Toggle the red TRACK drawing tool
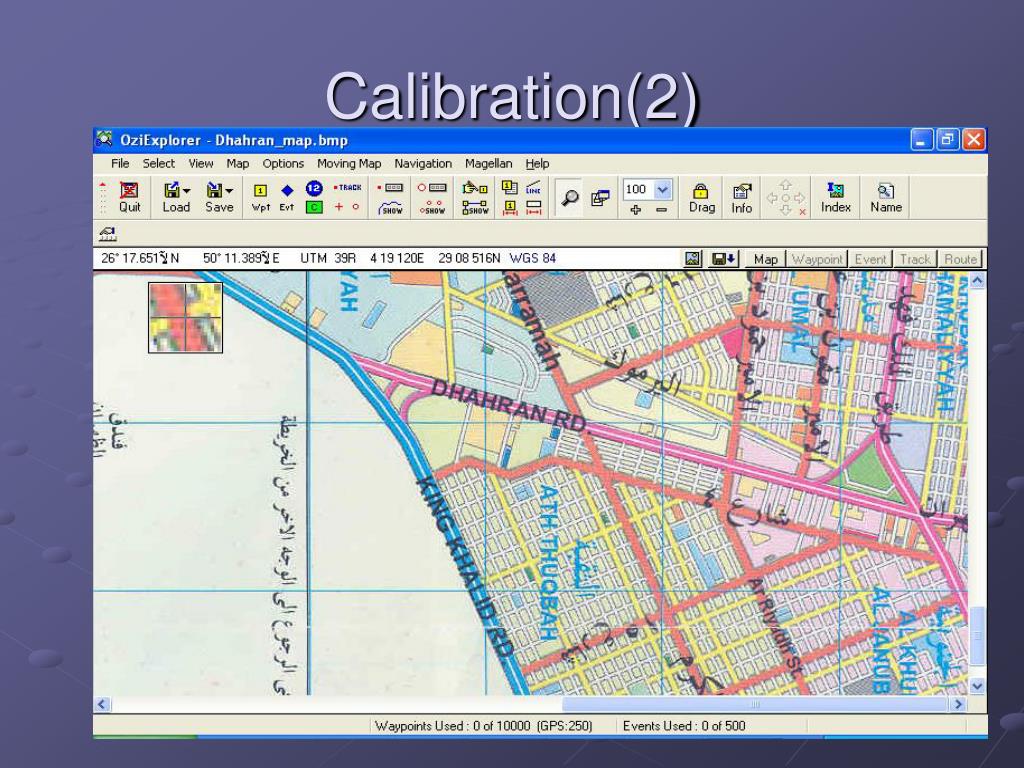This screenshot has width=1024, height=768. point(347,187)
